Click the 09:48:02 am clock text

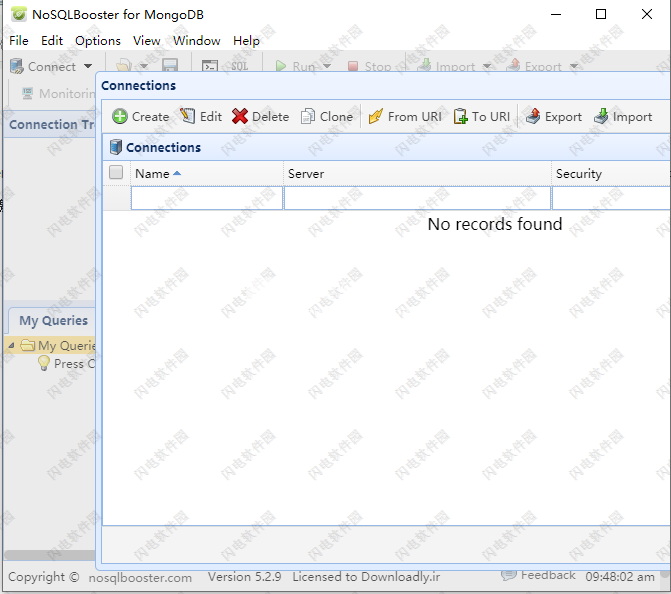point(620,577)
